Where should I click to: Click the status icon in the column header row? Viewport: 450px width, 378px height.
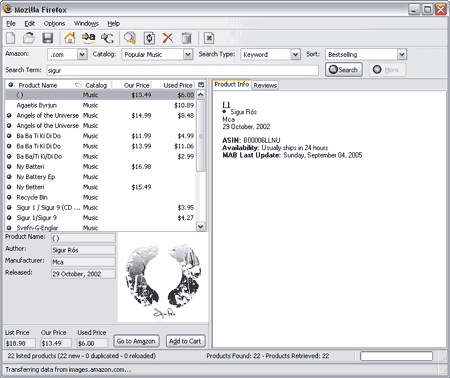pos(11,85)
